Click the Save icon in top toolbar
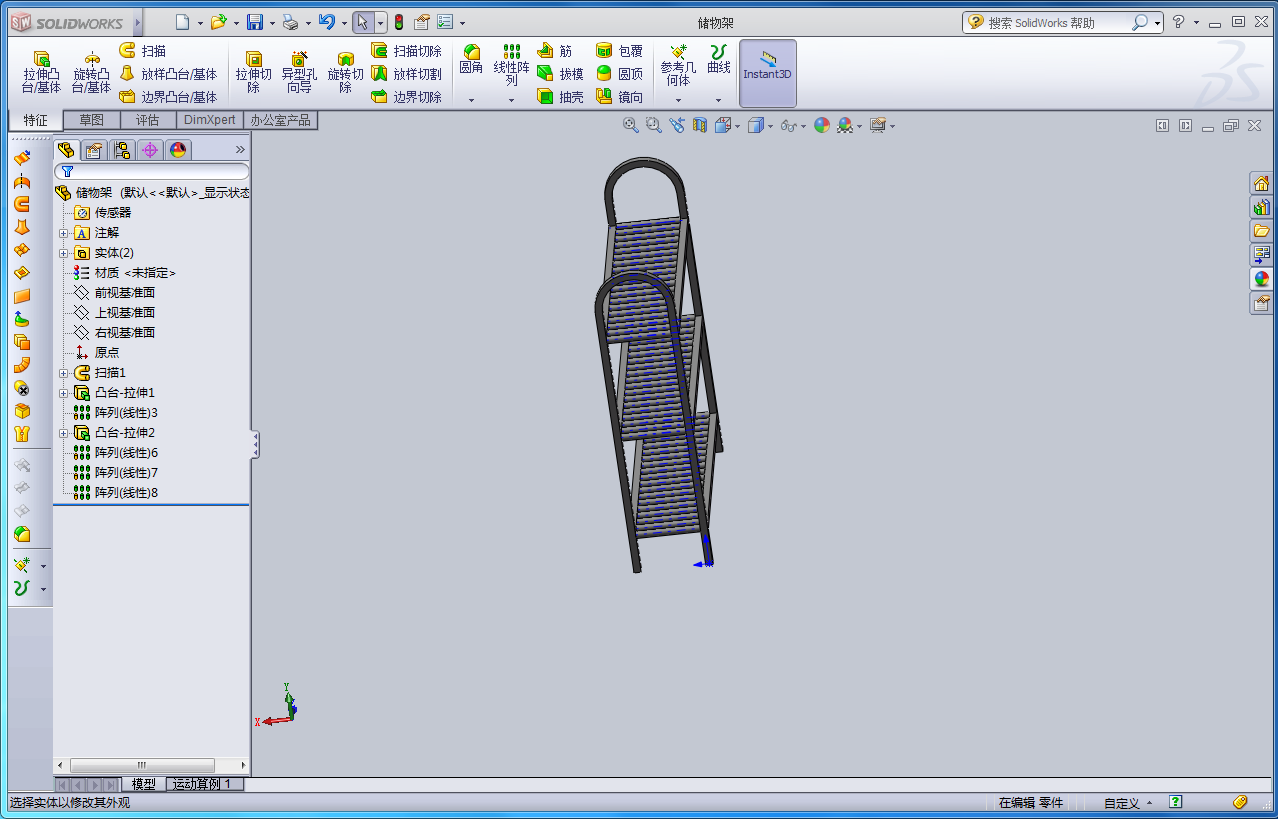 point(255,22)
